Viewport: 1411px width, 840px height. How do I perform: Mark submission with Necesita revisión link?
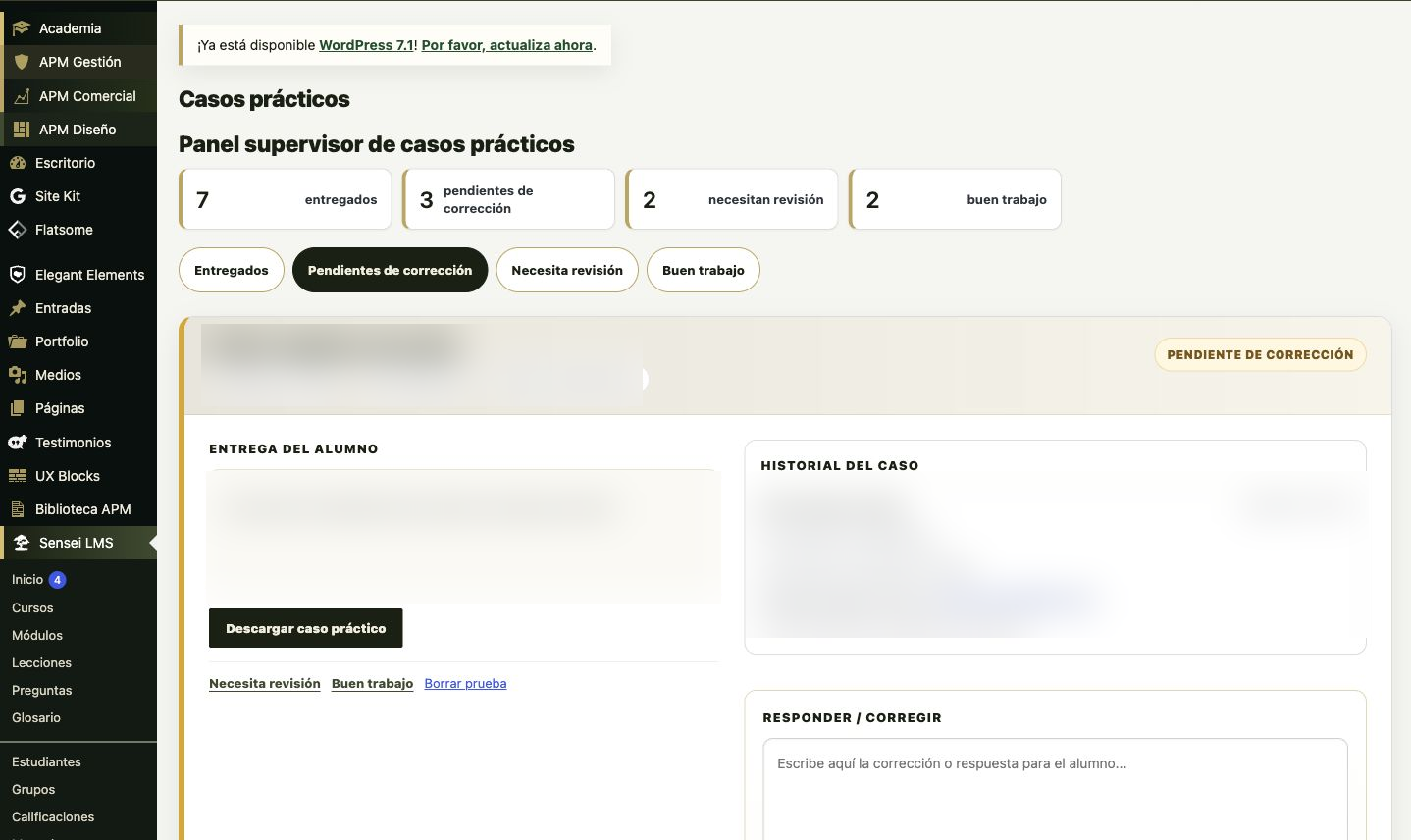click(265, 683)
